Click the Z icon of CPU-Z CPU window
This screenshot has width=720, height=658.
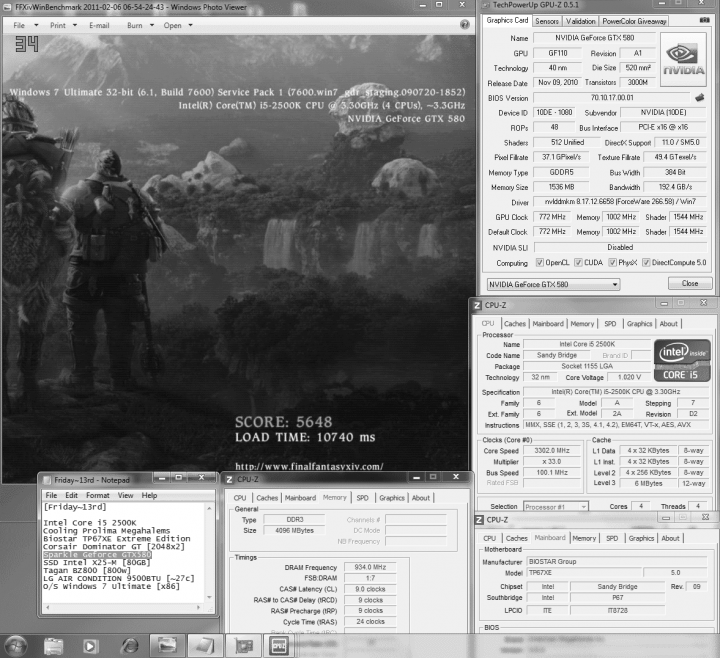pyautogui.click(x=478, y=305)
